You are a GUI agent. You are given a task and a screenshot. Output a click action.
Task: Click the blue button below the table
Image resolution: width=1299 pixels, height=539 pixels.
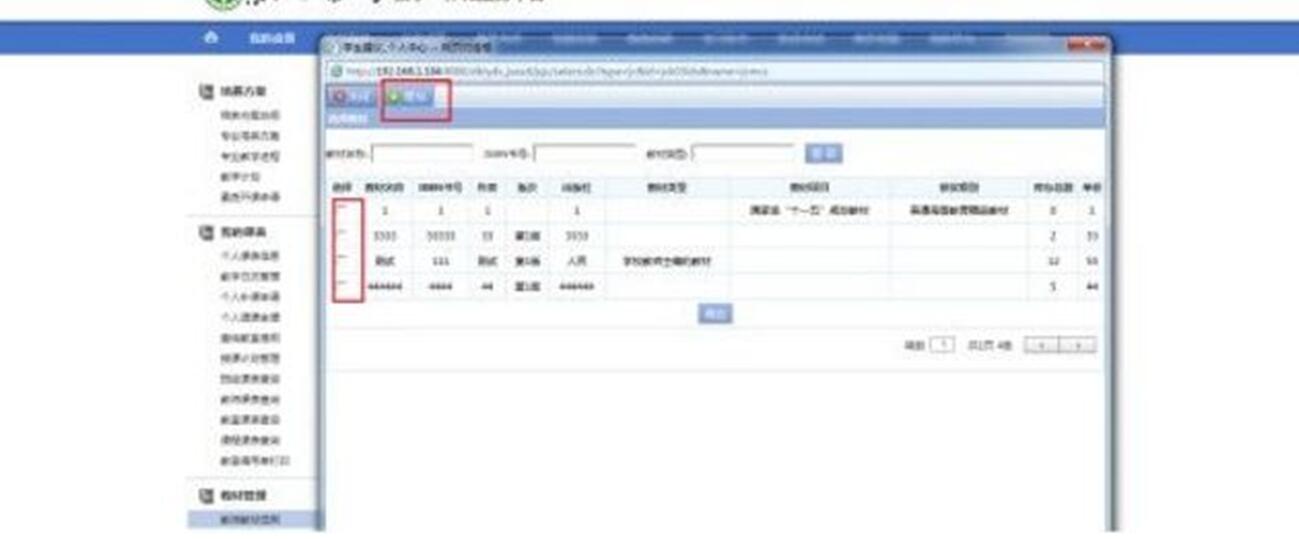(x=714, y=314)
